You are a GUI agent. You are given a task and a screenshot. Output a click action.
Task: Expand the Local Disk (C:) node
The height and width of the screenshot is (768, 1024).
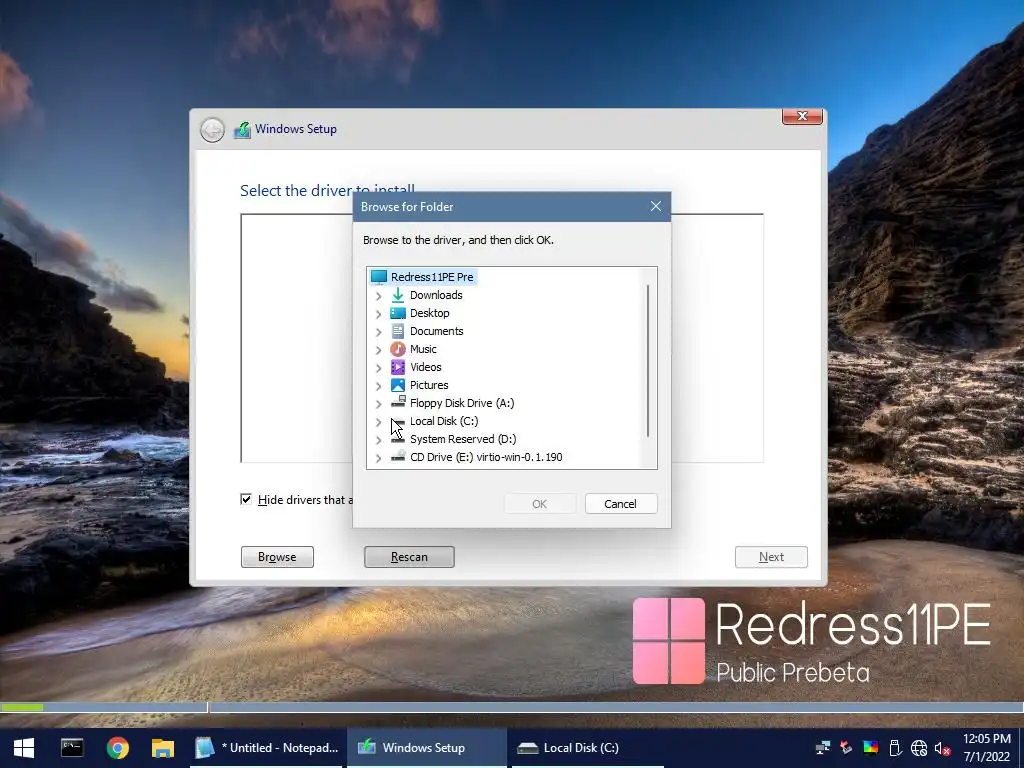coord(379,422)
